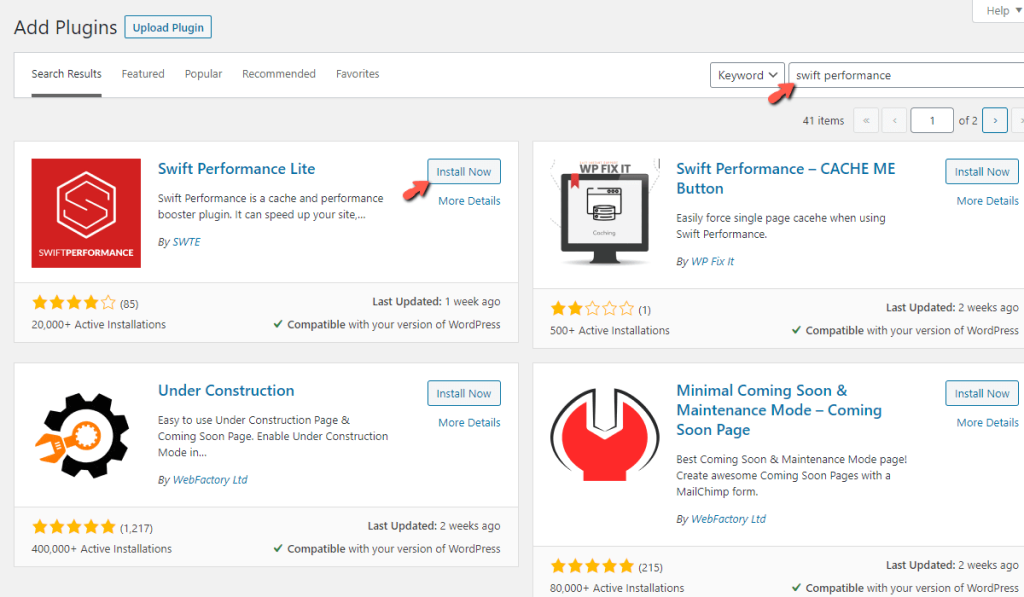Click '20,000+ Active Installations' text
Viewport: 1024px width, 597px height.
click(x=99, y=325)
